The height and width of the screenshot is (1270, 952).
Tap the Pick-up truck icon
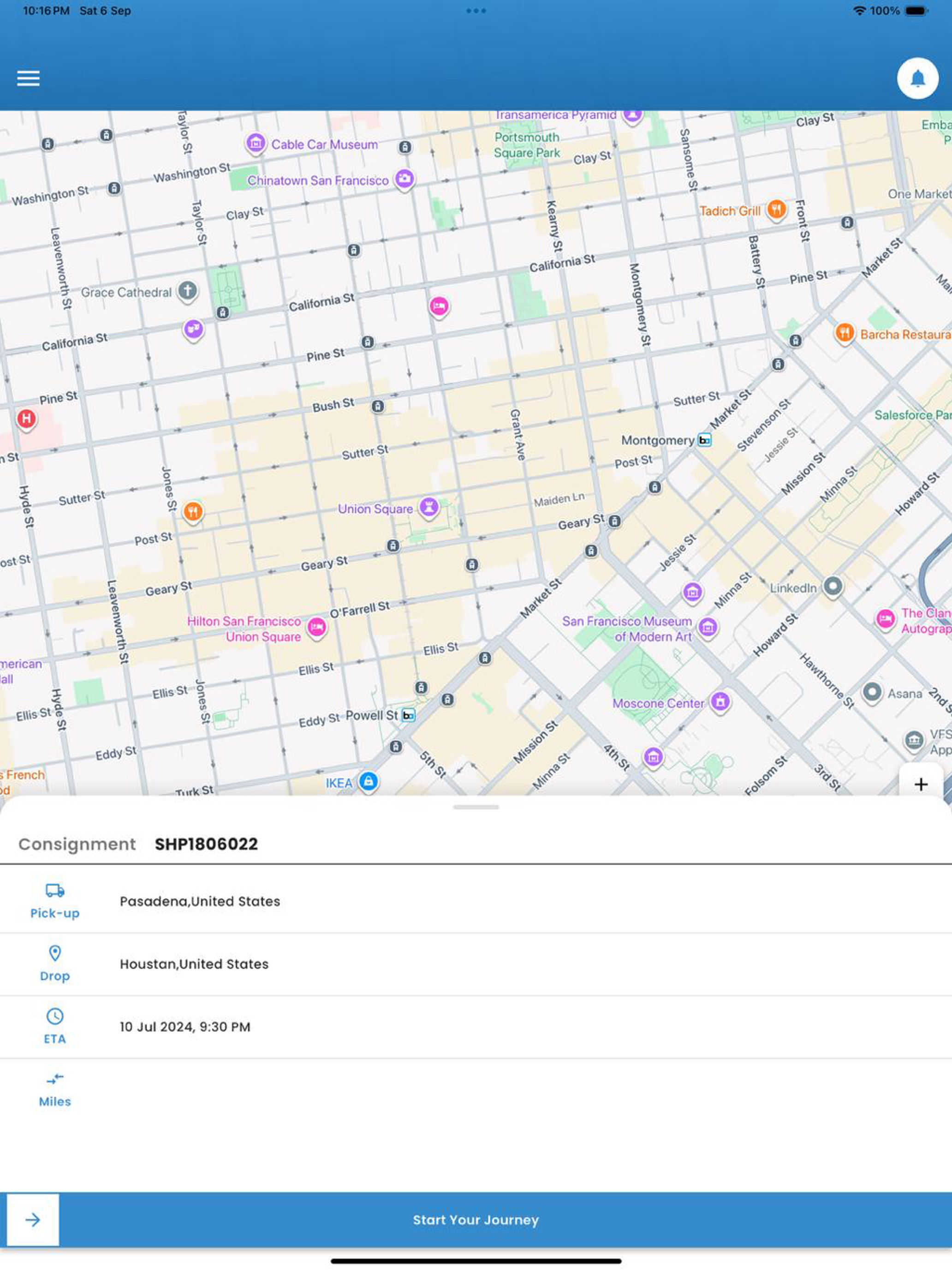pyautogui.click(x=55, y=891)
